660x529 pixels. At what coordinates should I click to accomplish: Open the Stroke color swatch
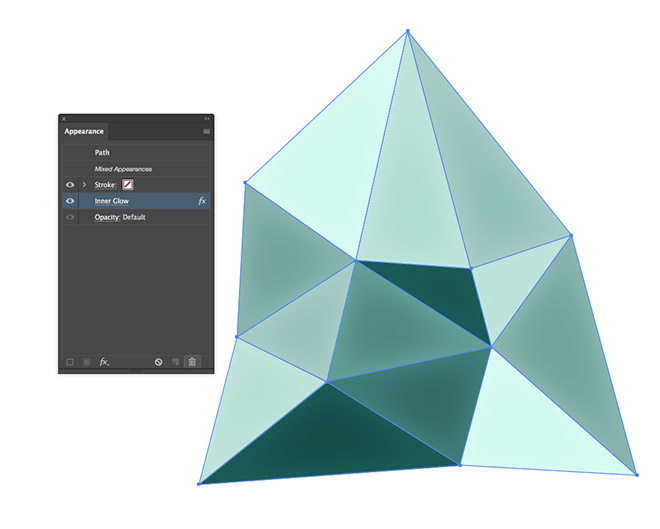(128, 185)
